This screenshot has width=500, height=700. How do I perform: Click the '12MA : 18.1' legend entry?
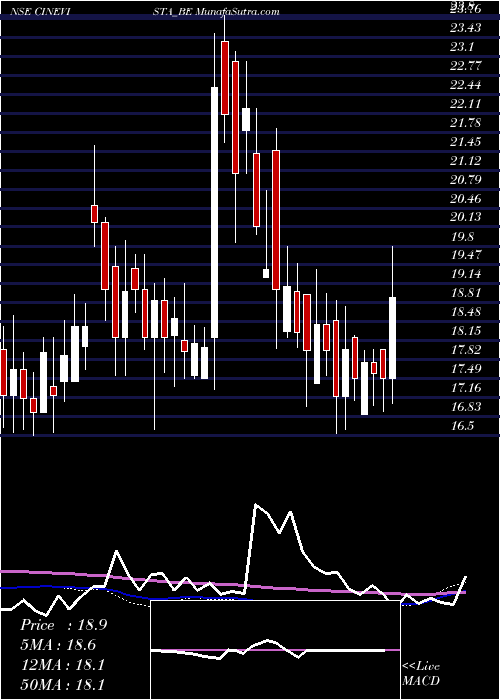point(62,665)
